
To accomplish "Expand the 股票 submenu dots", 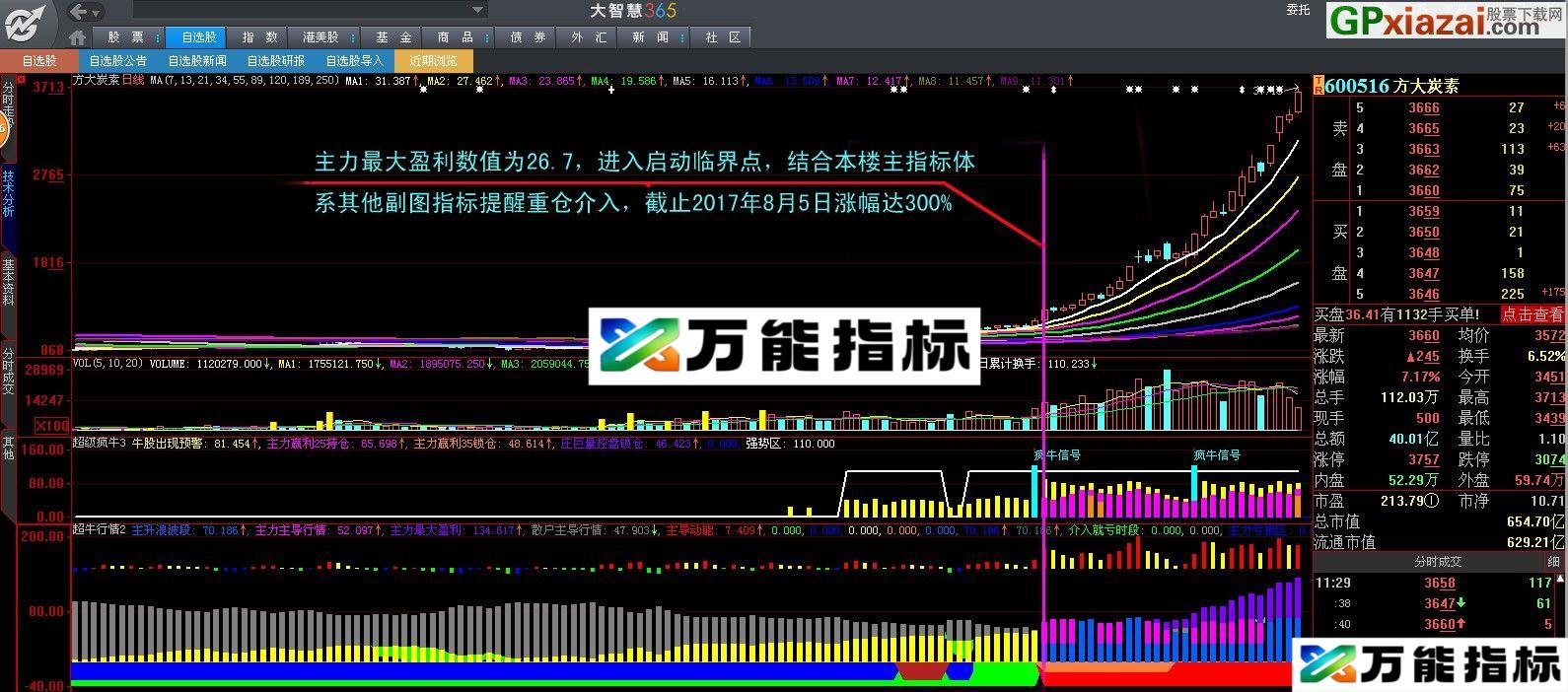I will coord(160,37).
